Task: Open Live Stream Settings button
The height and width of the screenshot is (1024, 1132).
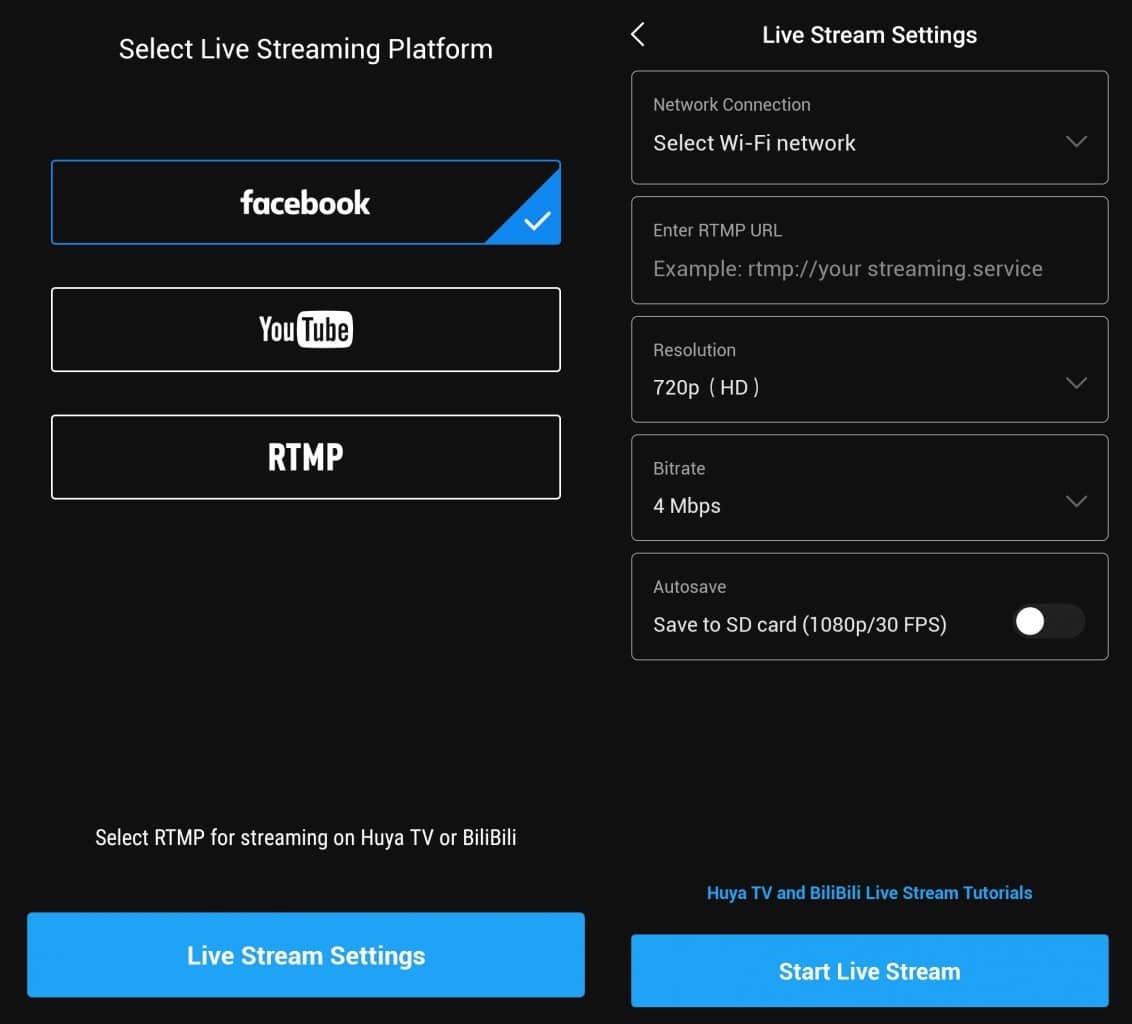Action: [x=306, y=955]
